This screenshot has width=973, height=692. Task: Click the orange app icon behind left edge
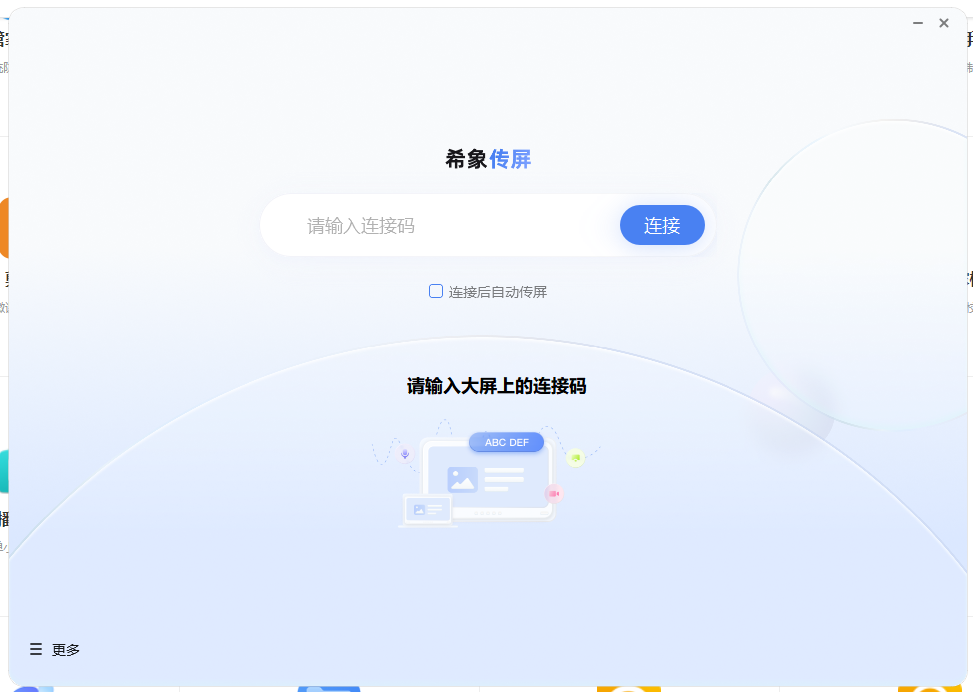[4, 228]
